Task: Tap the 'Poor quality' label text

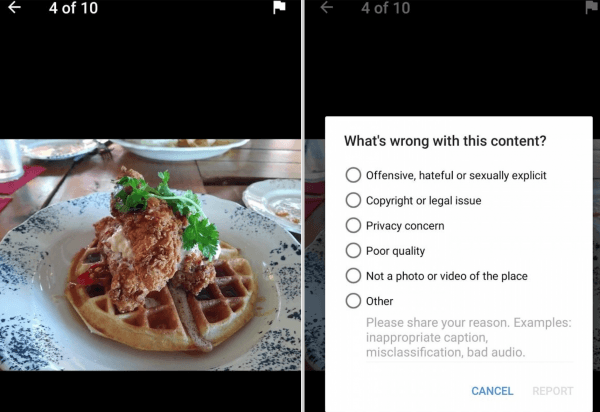Action: 395,251
